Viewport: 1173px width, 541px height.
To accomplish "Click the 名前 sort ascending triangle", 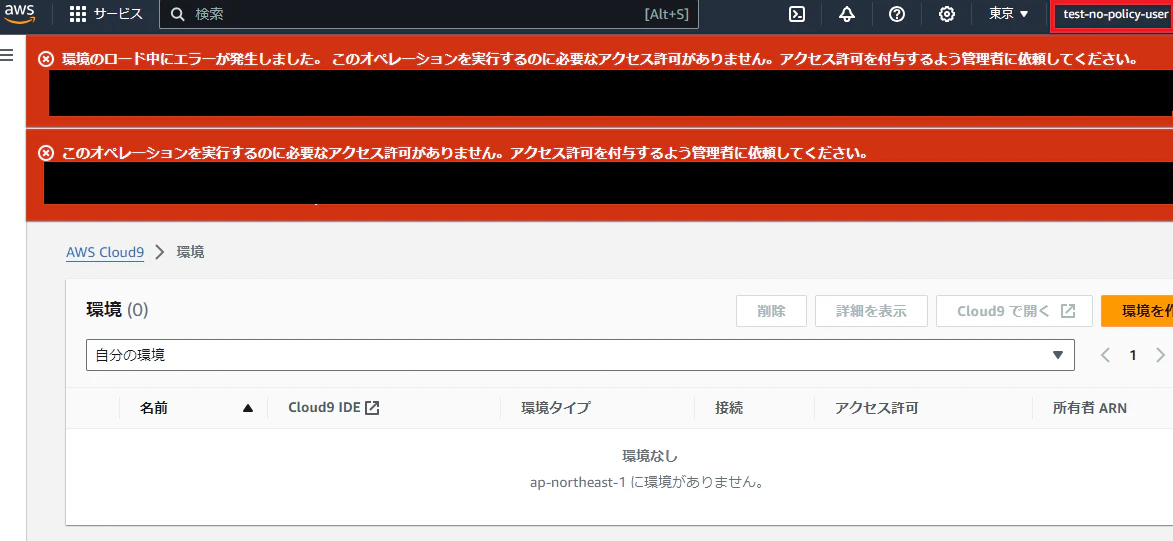I will click(x=248, y=409).
